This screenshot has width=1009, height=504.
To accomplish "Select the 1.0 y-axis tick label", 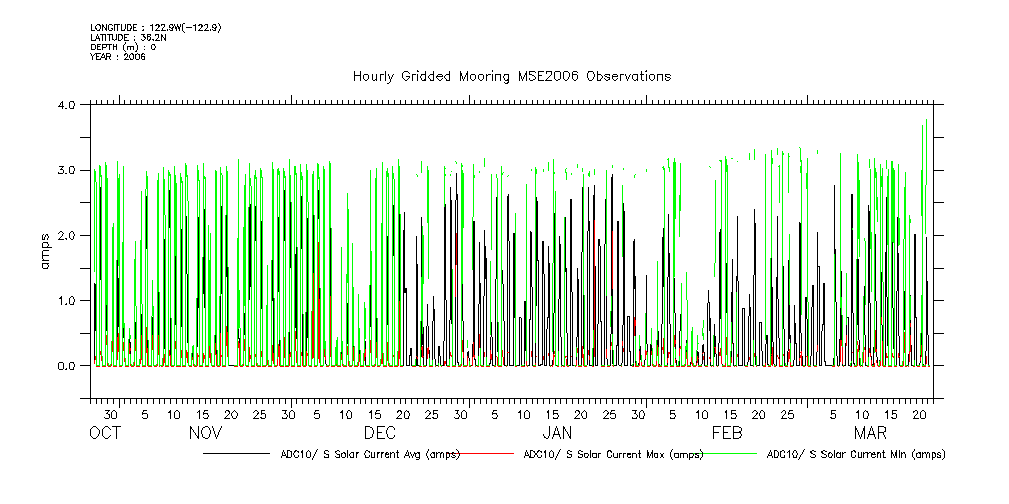I will coord(68,301).
